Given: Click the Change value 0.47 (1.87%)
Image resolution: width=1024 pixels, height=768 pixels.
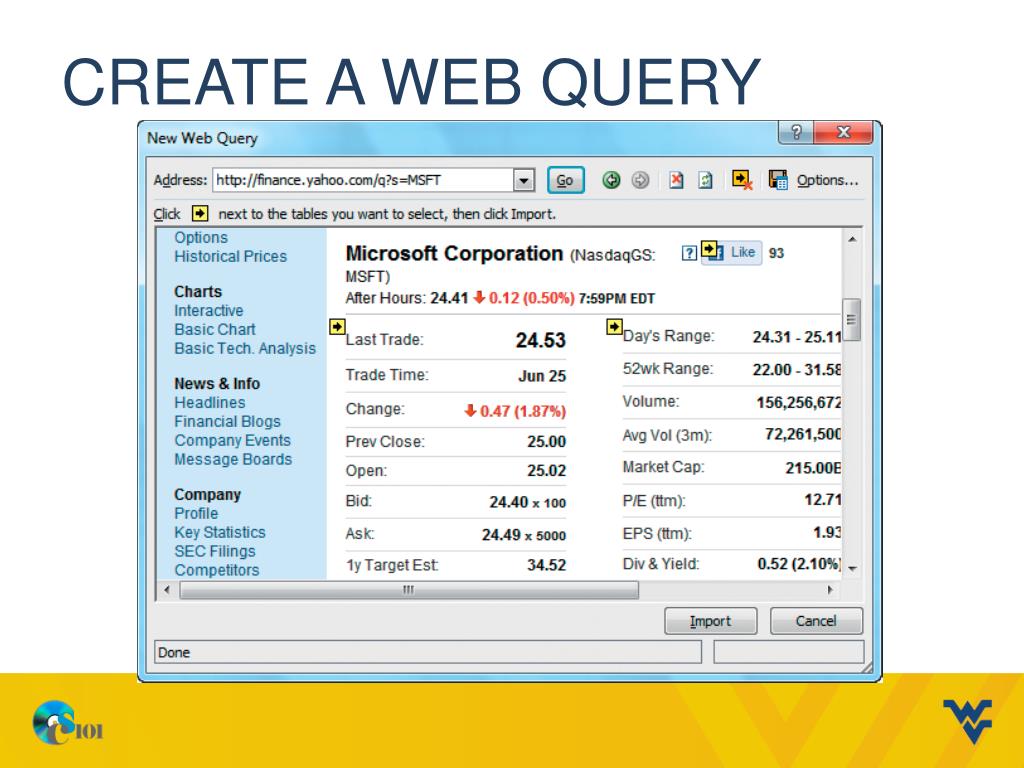Looking at the screenshot, I should tap(515, 411).
